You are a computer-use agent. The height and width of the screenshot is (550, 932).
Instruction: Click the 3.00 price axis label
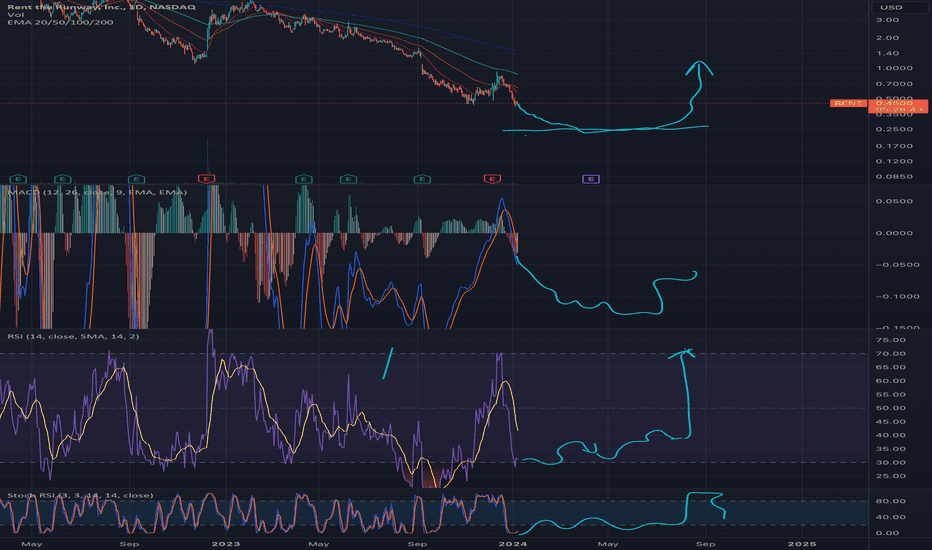[x=887, y=20]
